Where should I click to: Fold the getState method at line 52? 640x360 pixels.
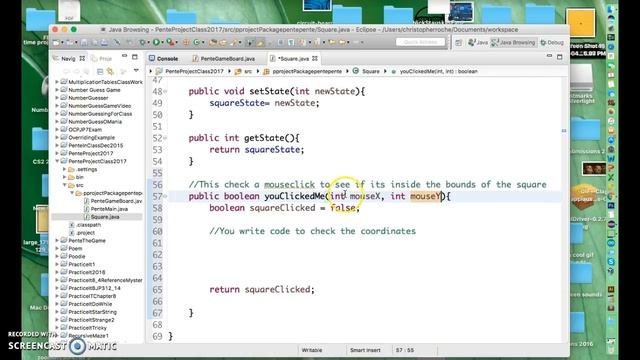[165, 138]
